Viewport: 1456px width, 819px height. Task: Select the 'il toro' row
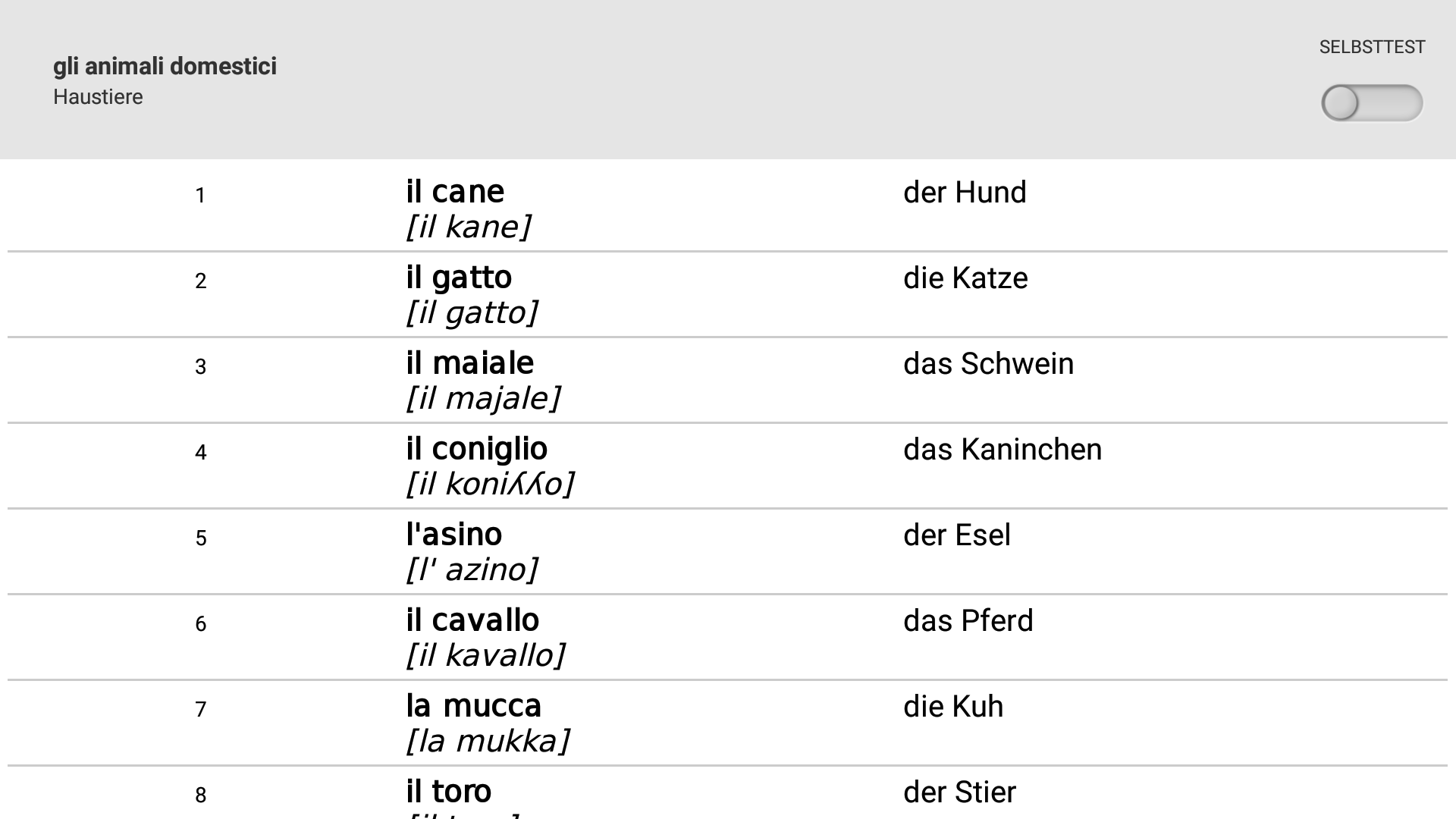pyautogui.click(x=448, y=792)
